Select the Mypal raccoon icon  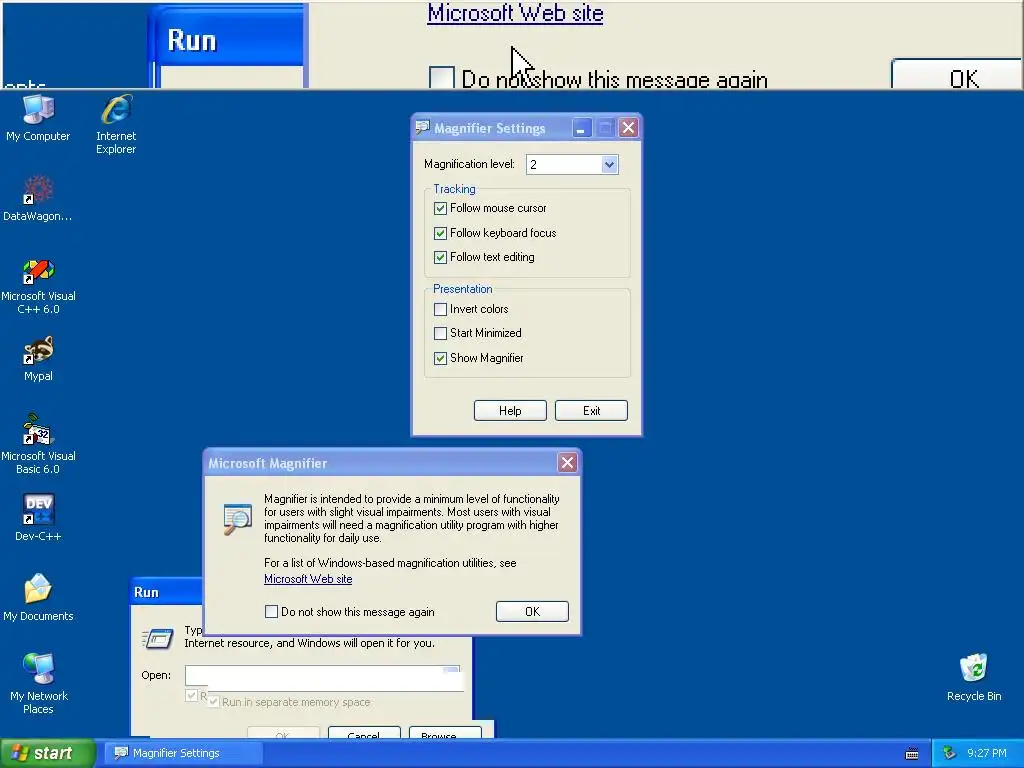pyautogui.click(x=38, y=359)
